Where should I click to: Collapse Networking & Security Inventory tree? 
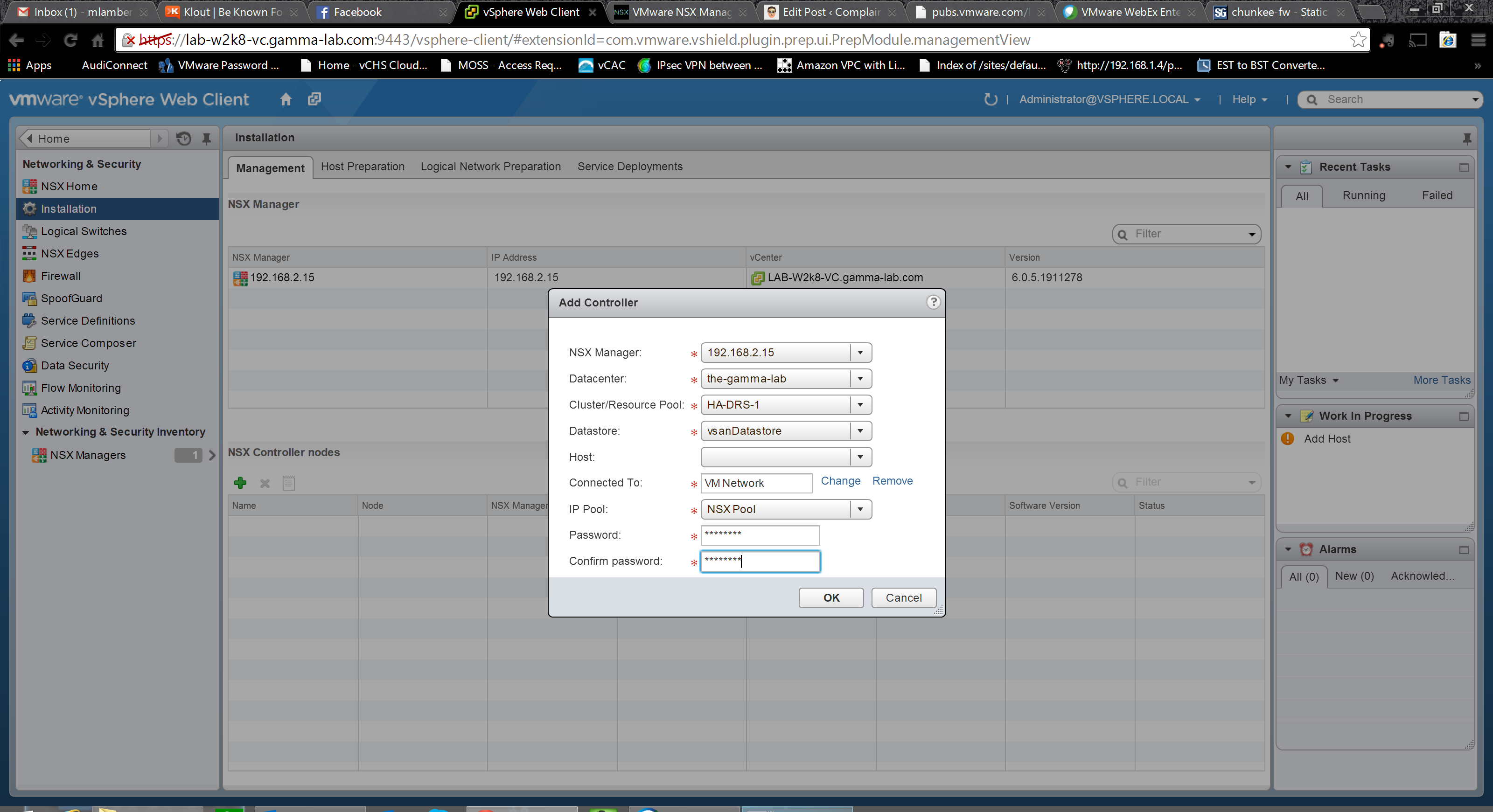26,432
